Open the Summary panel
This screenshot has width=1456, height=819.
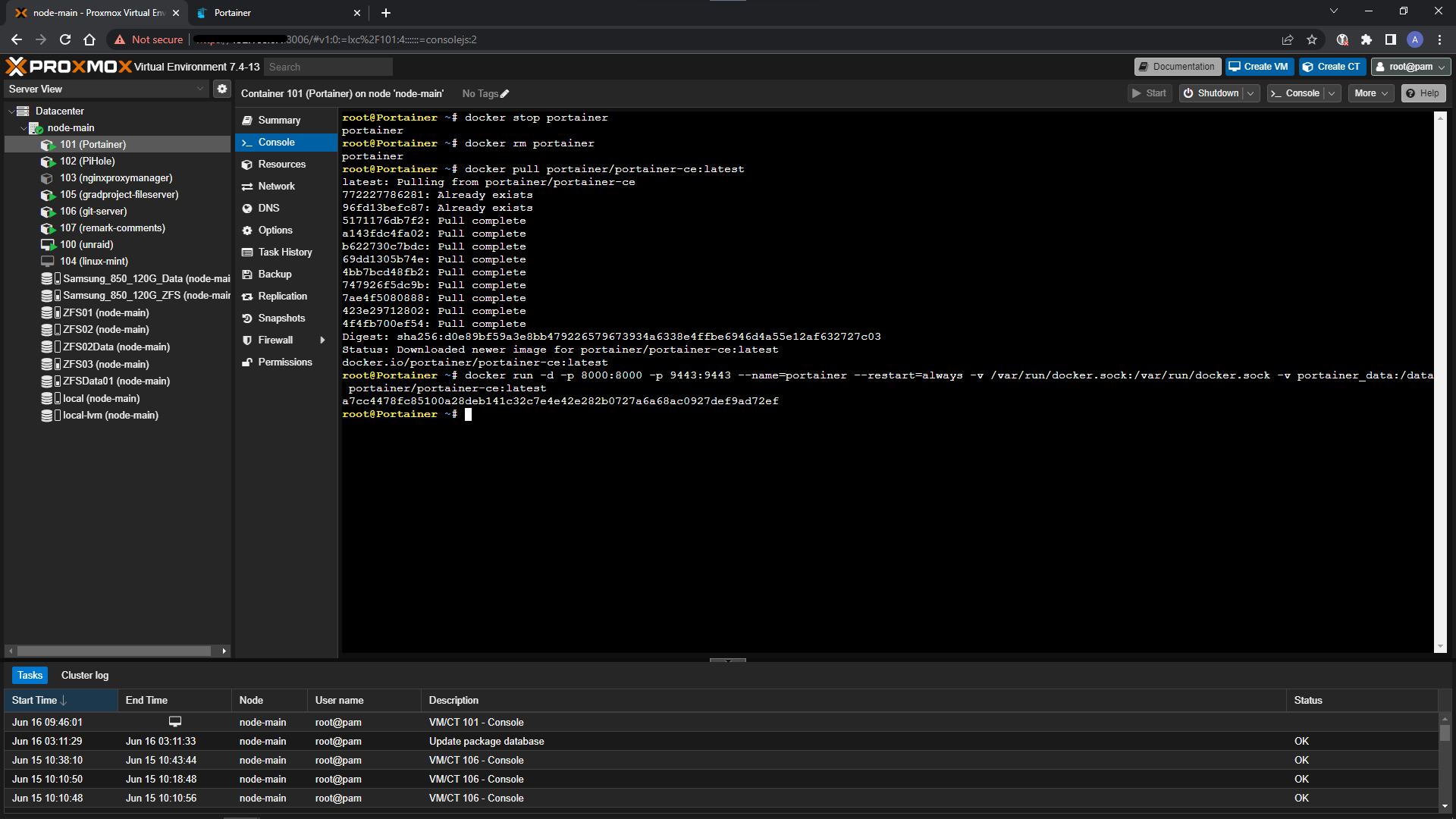(x=286, y=120)
